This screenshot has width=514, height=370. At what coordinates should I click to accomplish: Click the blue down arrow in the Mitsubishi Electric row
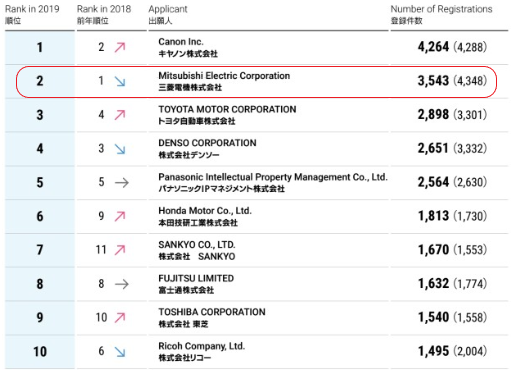click(120, 81)
